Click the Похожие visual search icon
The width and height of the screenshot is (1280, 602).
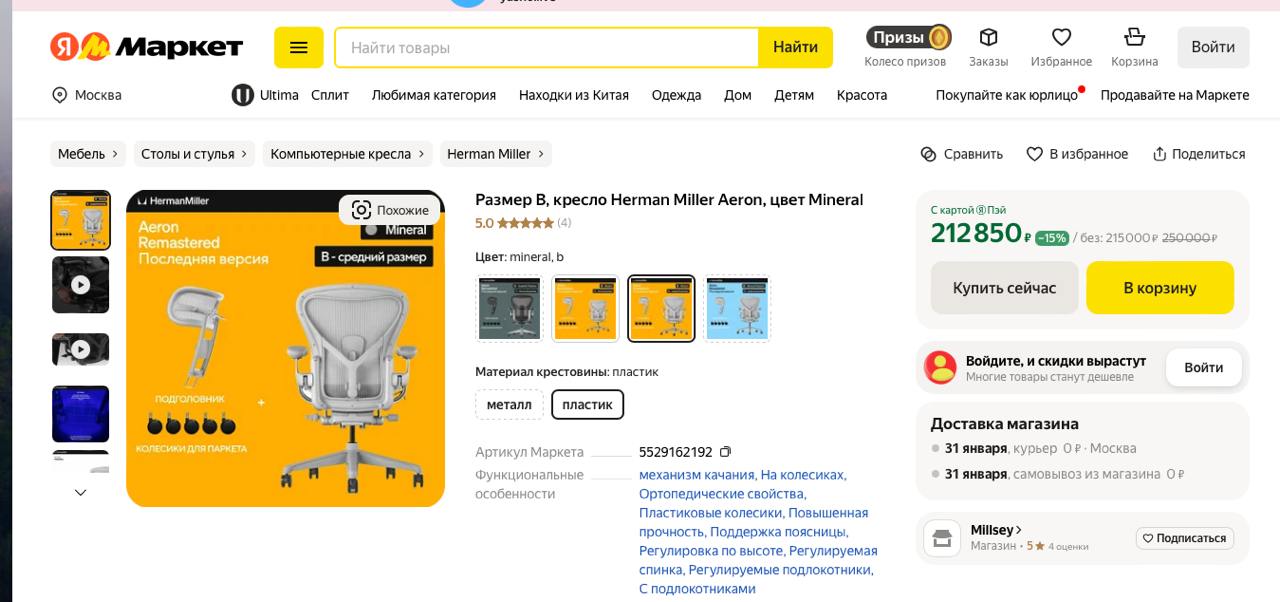click(x=361, y=210)
